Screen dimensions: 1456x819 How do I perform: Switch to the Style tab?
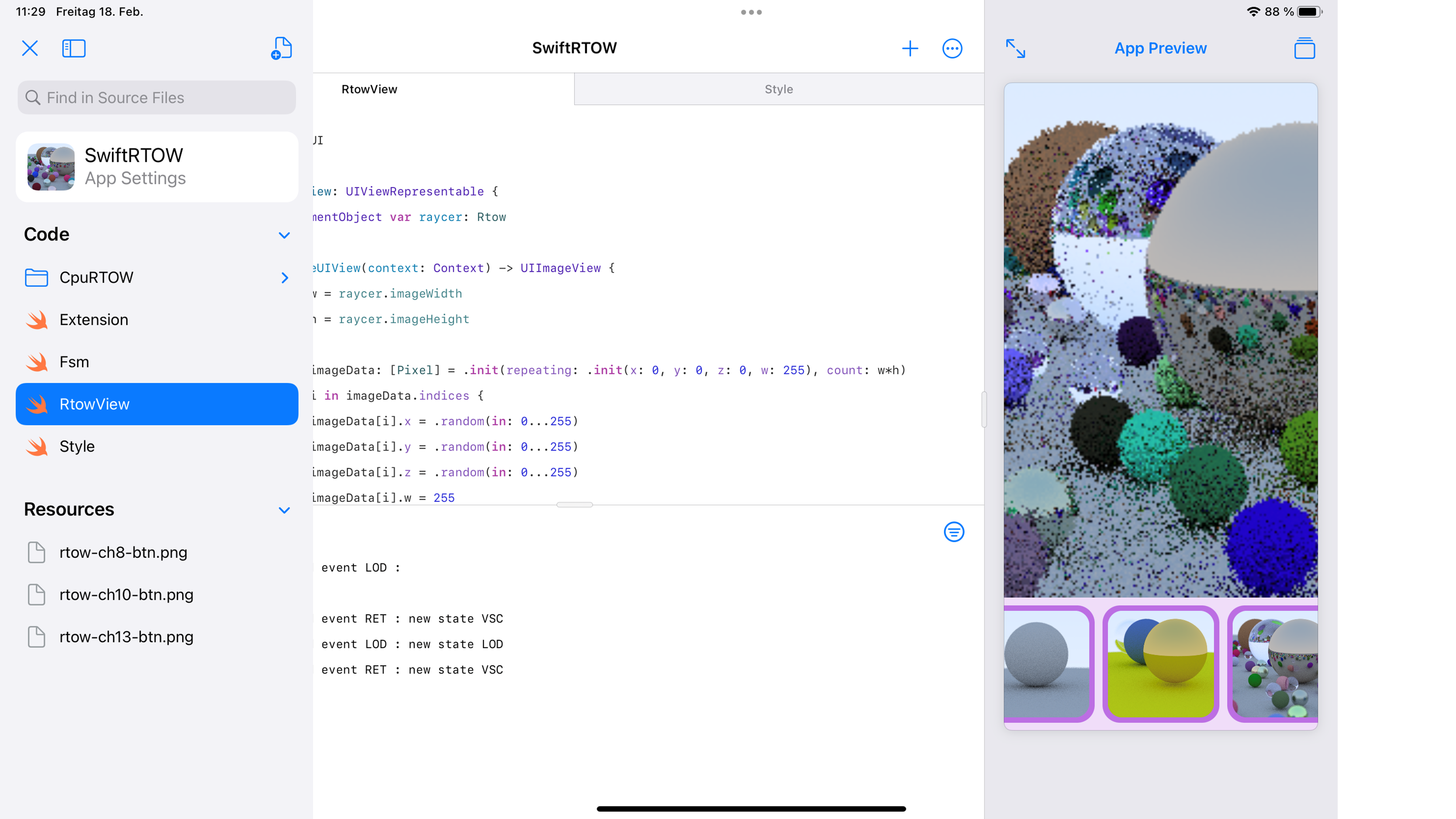pos(778,89)
